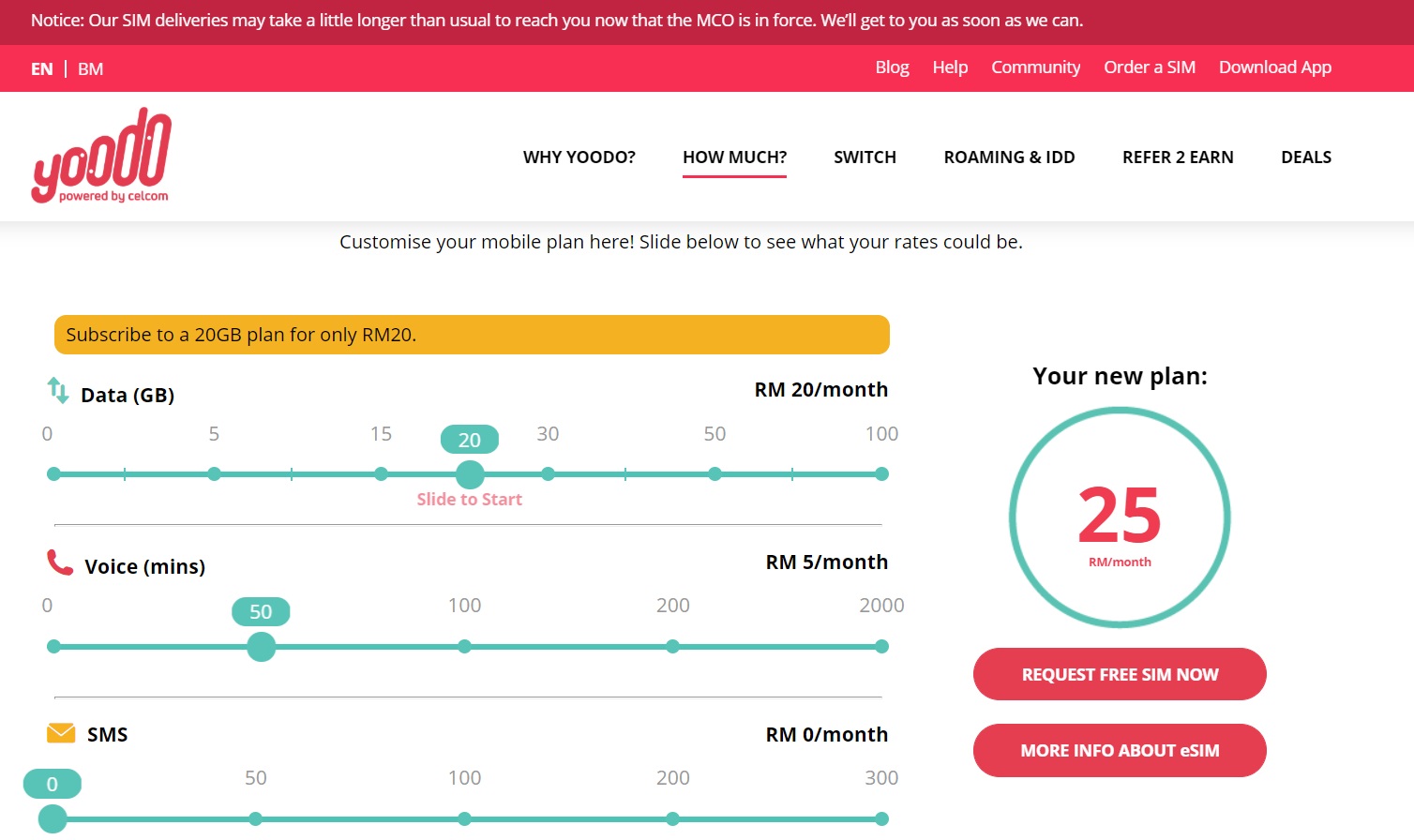The width and height of the screenshot is (1414, 840).
Task: Open the Help link
Action: coord(950,67)
